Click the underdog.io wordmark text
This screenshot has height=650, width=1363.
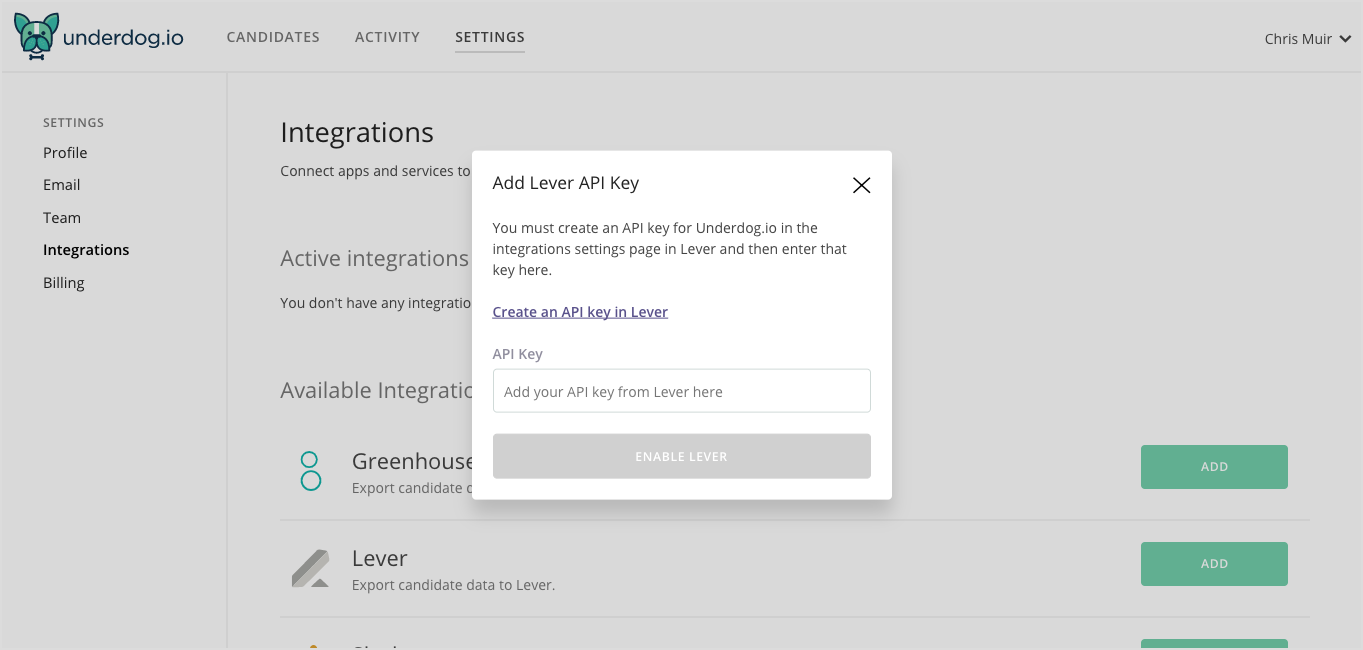[x=123, y=39]
